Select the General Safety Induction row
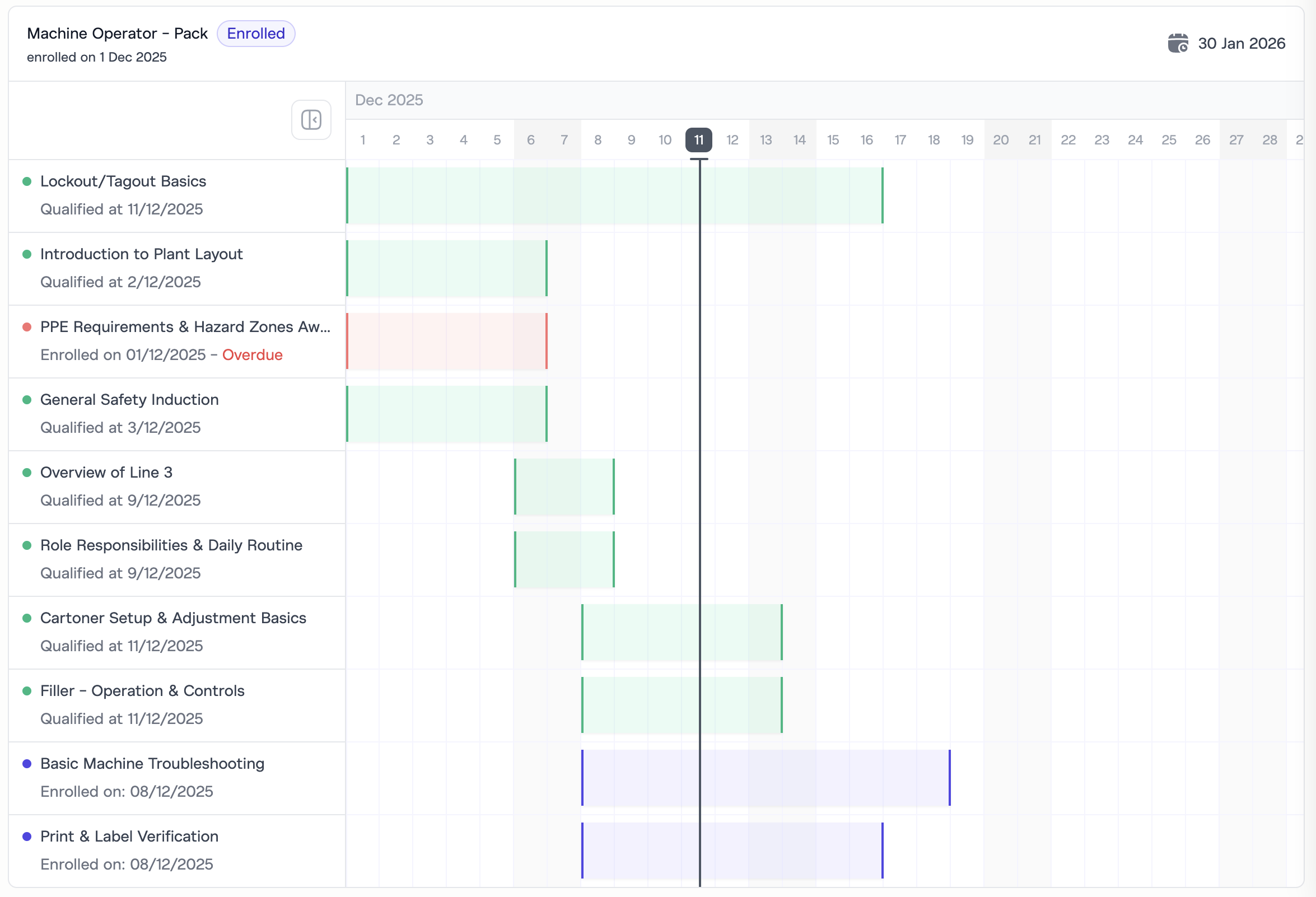This screenshot has height=897, width=1316. pyautogui.click(x=129, y=400)
